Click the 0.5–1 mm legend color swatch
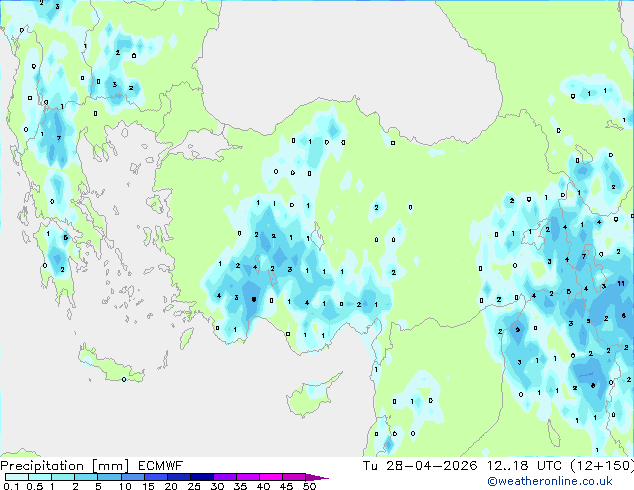Screen dimensions: 634x490 (x=40, y=477)
